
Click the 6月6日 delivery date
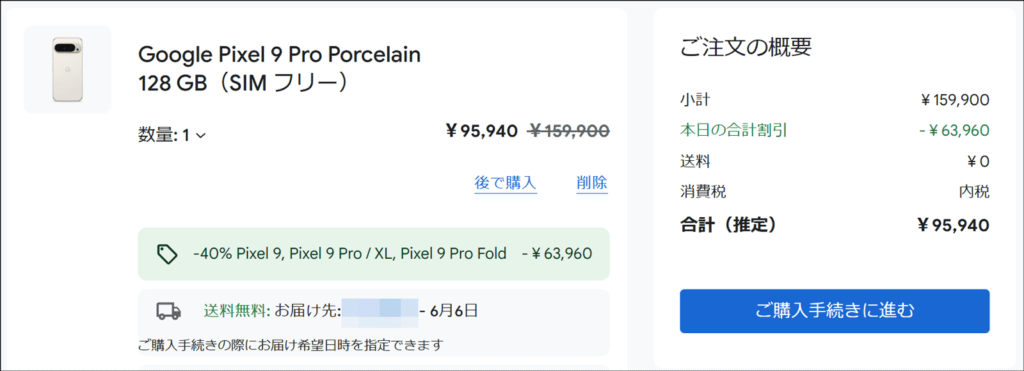coord(454,310)
